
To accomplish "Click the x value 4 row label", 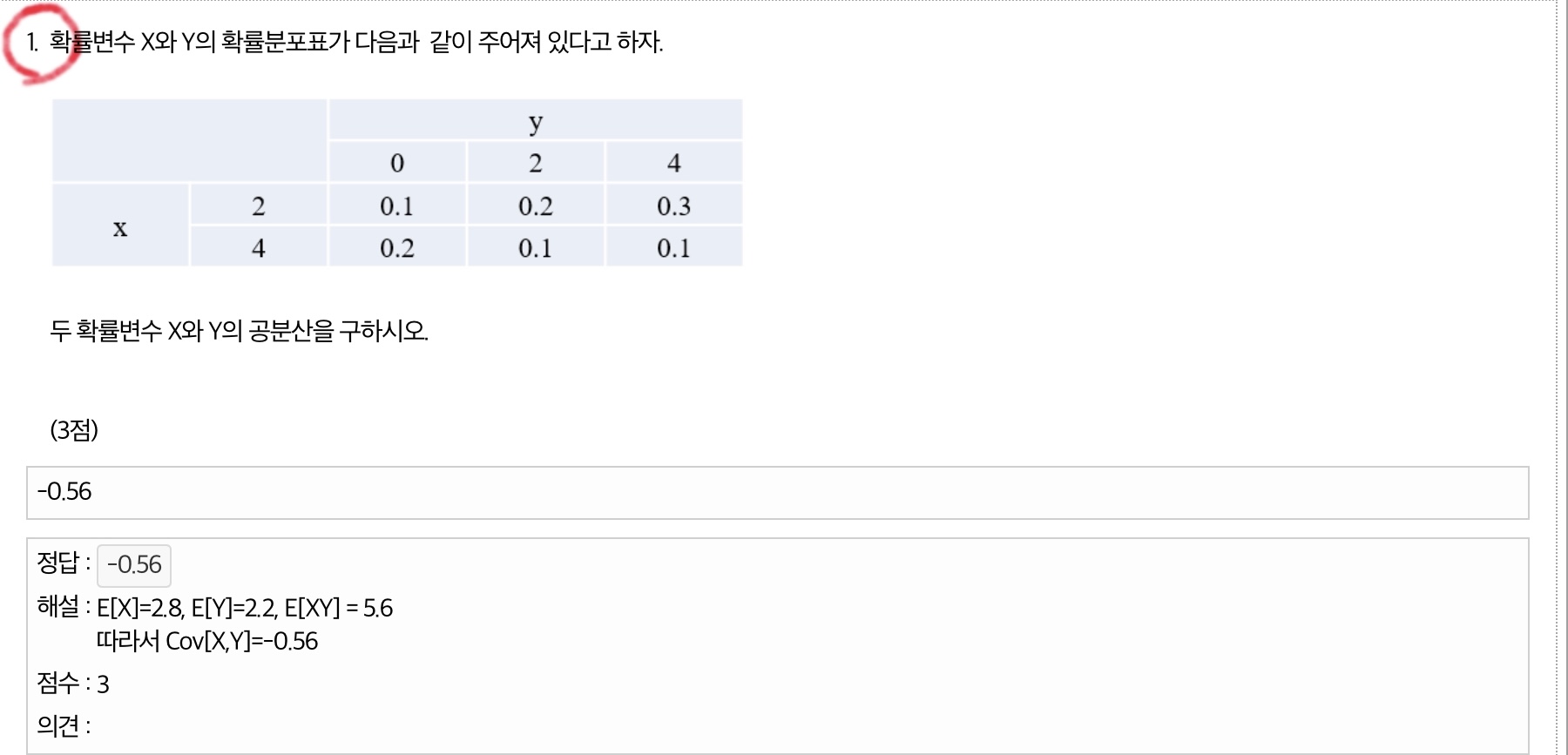I will point(259,248).
